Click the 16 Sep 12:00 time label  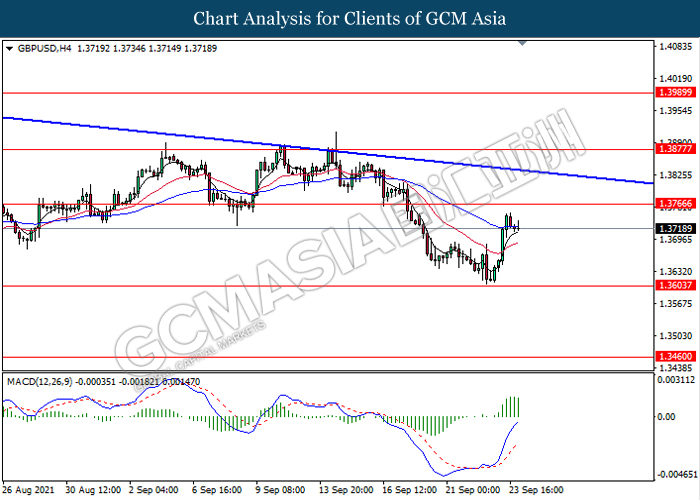(410, 490)
